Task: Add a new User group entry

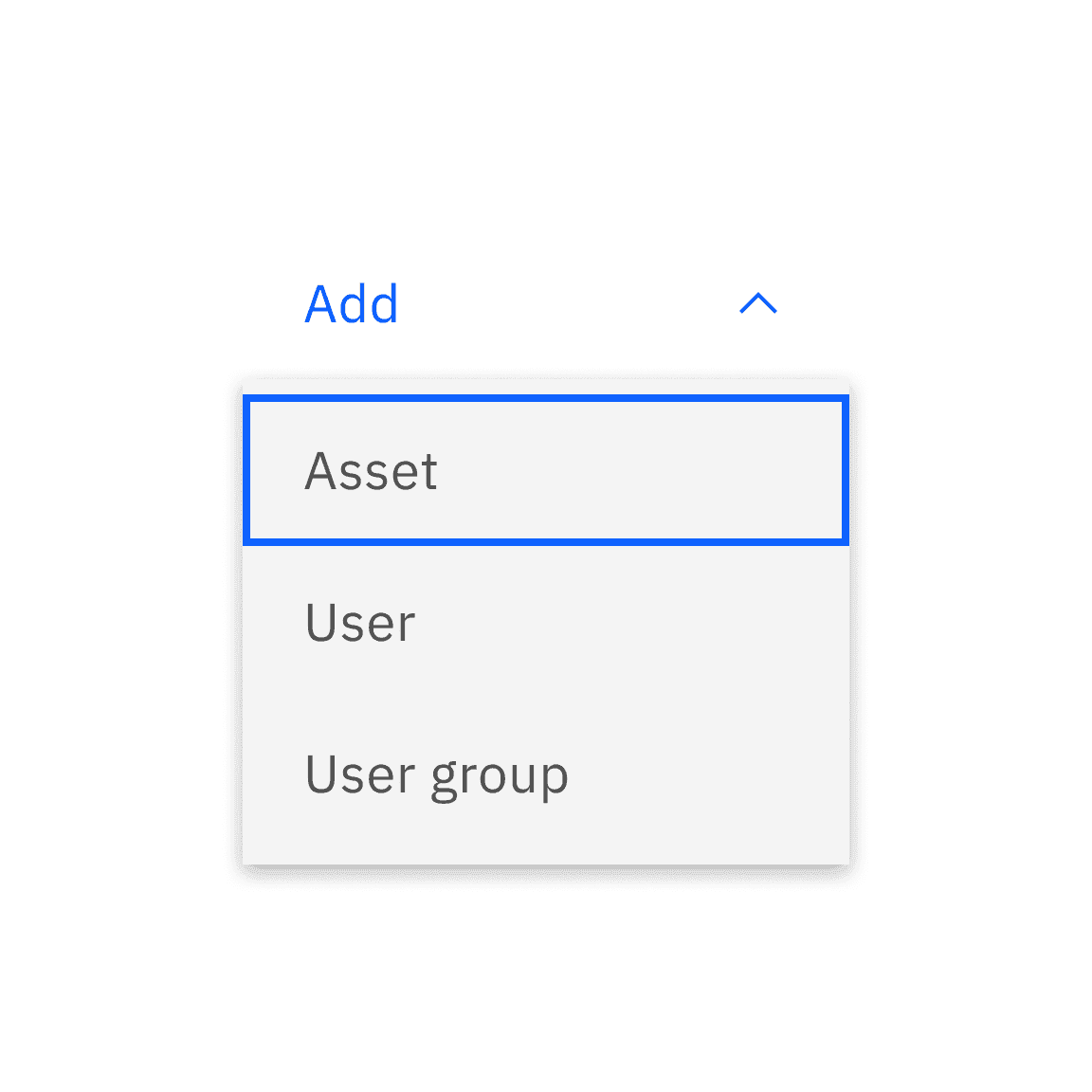Action: point(545,774)
